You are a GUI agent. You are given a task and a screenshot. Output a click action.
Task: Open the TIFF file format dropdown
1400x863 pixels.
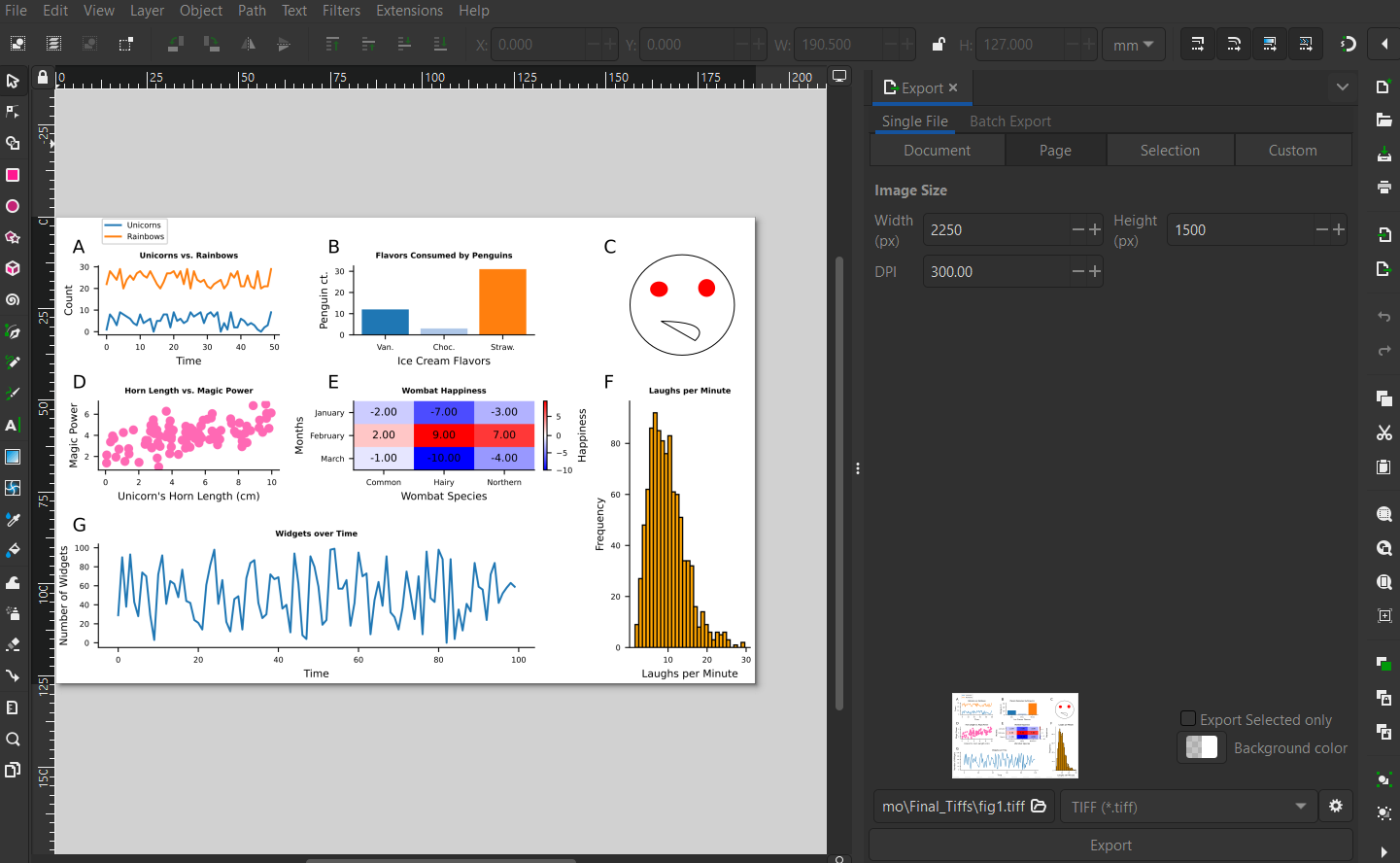point(1187,806)
